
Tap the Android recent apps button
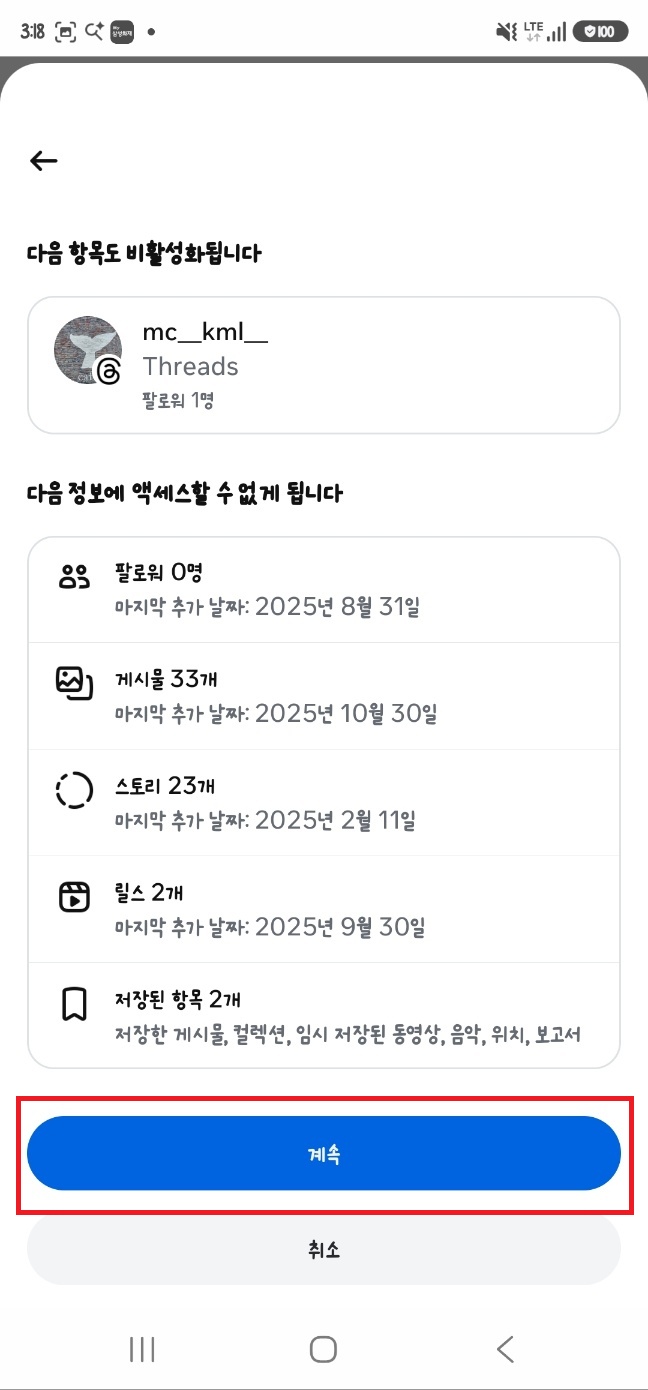pos(142,1349)
